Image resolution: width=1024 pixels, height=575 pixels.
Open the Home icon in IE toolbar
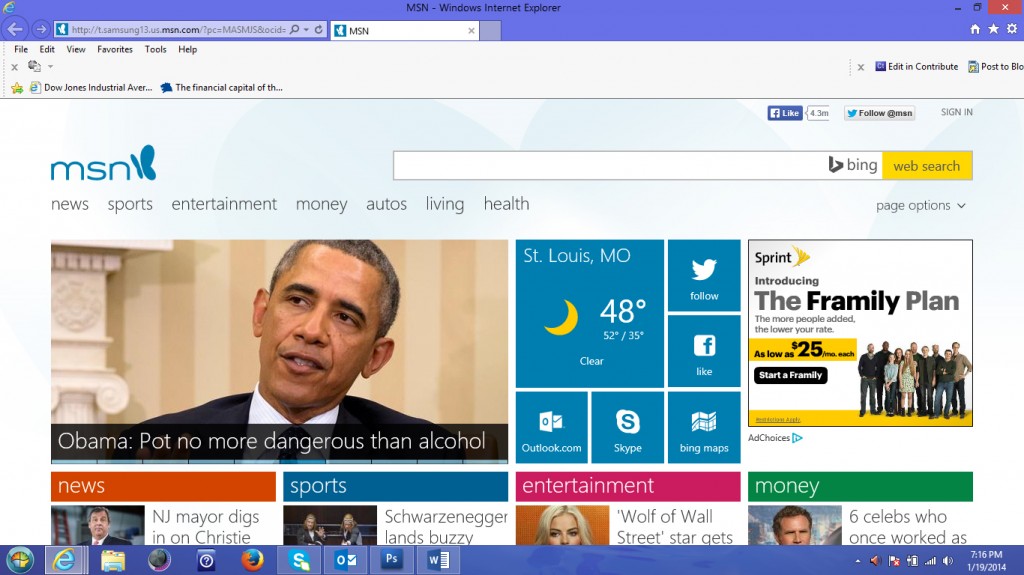(x=975, y=29)
